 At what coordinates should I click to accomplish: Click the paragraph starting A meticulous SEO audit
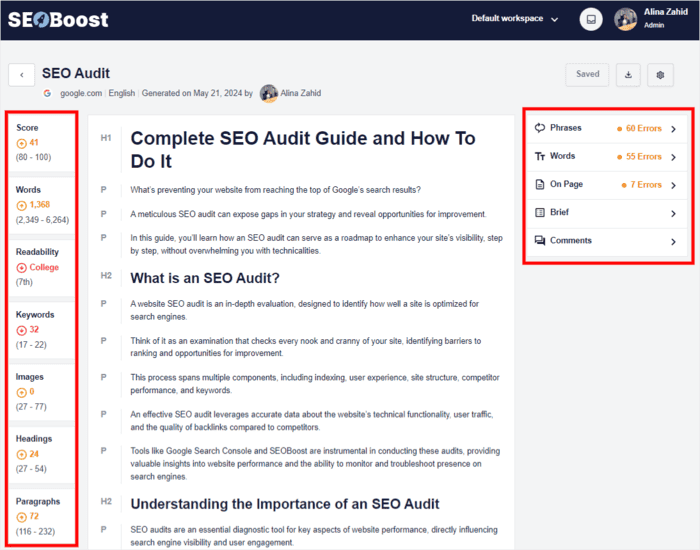tap(308, 214)
